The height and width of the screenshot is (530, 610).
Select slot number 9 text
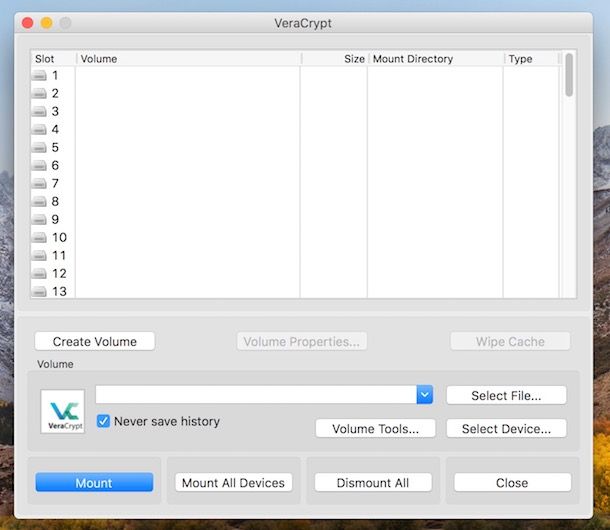pos(55,219)
